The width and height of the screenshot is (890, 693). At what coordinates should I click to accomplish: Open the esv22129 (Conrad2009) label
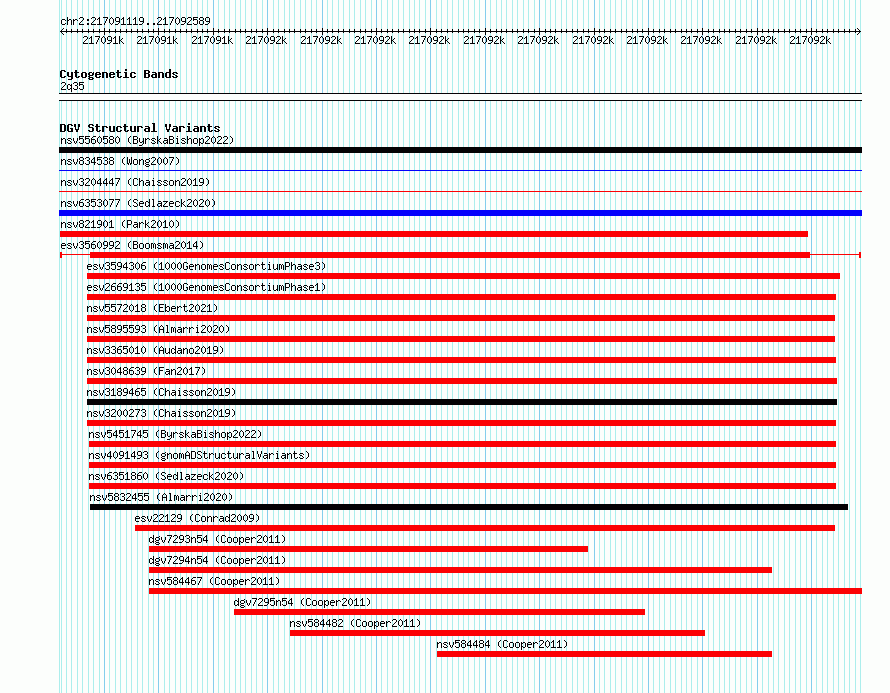(197, 518)
